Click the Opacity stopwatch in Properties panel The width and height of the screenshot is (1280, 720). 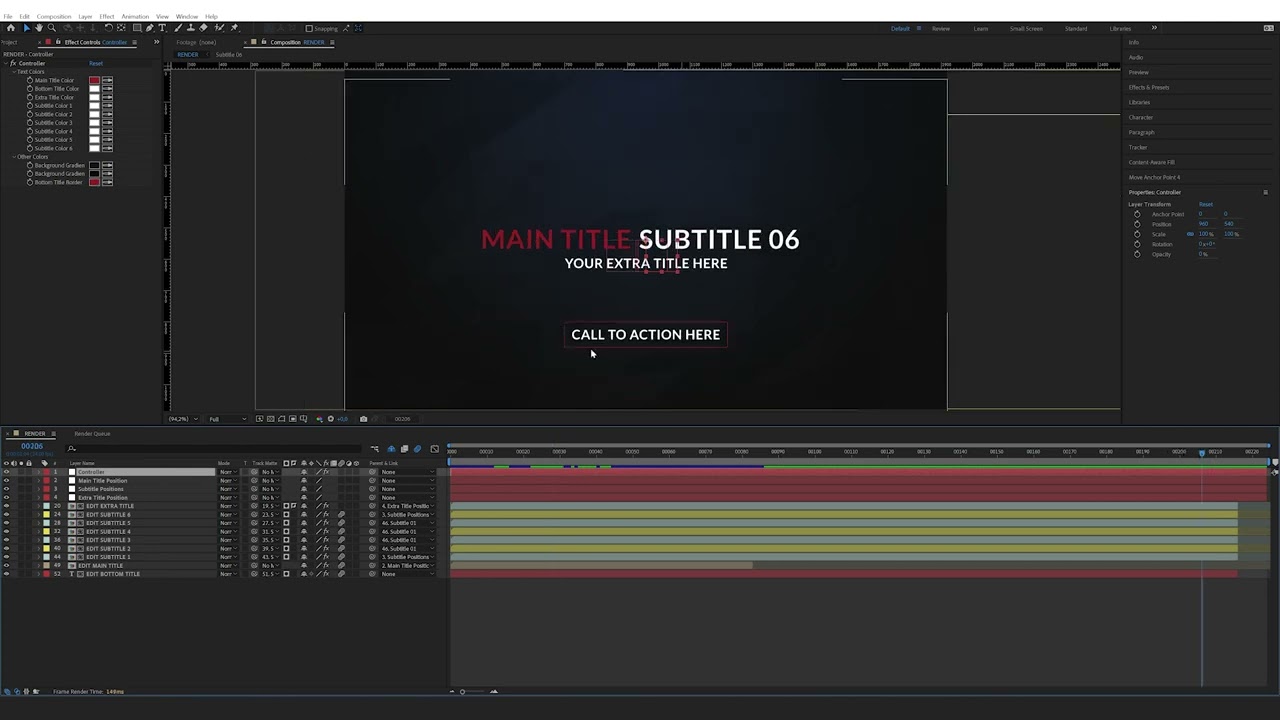coord(1137,254)
